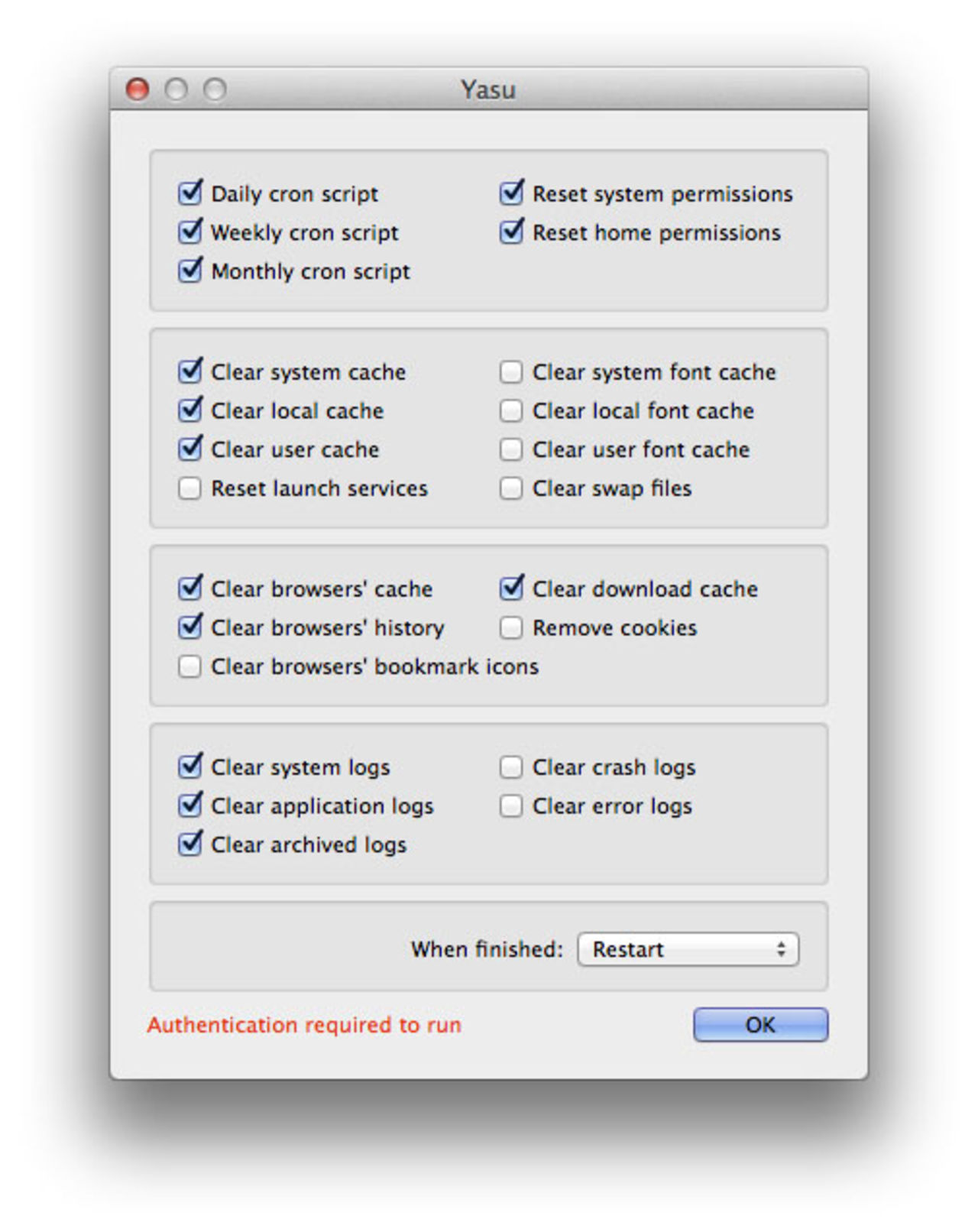Enable Reset launch services

click(x=189, y=488)
